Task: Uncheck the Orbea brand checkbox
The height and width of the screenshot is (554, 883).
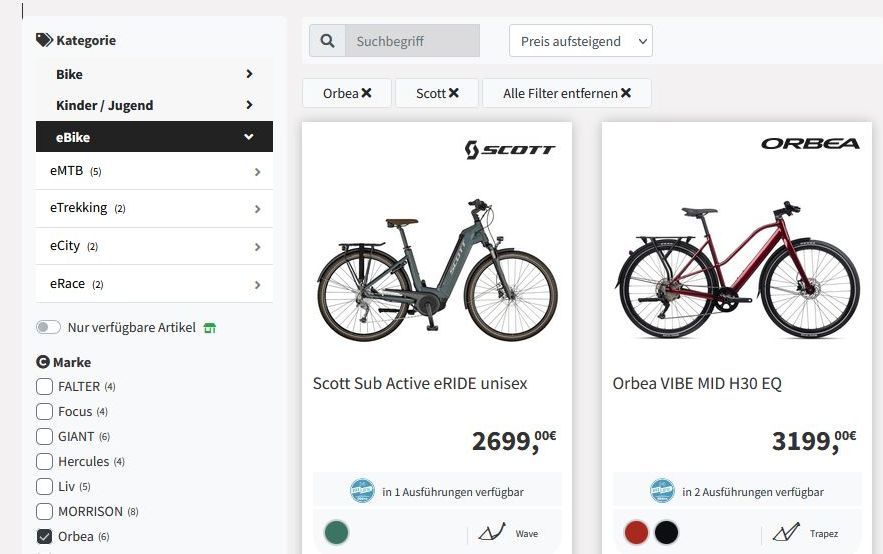Action: tap(44, 536)
